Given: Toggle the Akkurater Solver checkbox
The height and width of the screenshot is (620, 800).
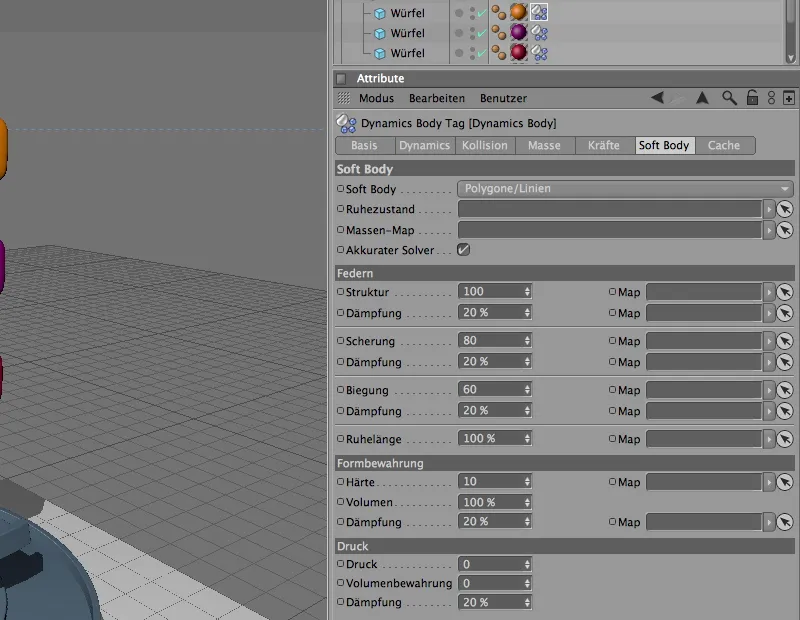Looking at the screenshot, I should [463, 250].
